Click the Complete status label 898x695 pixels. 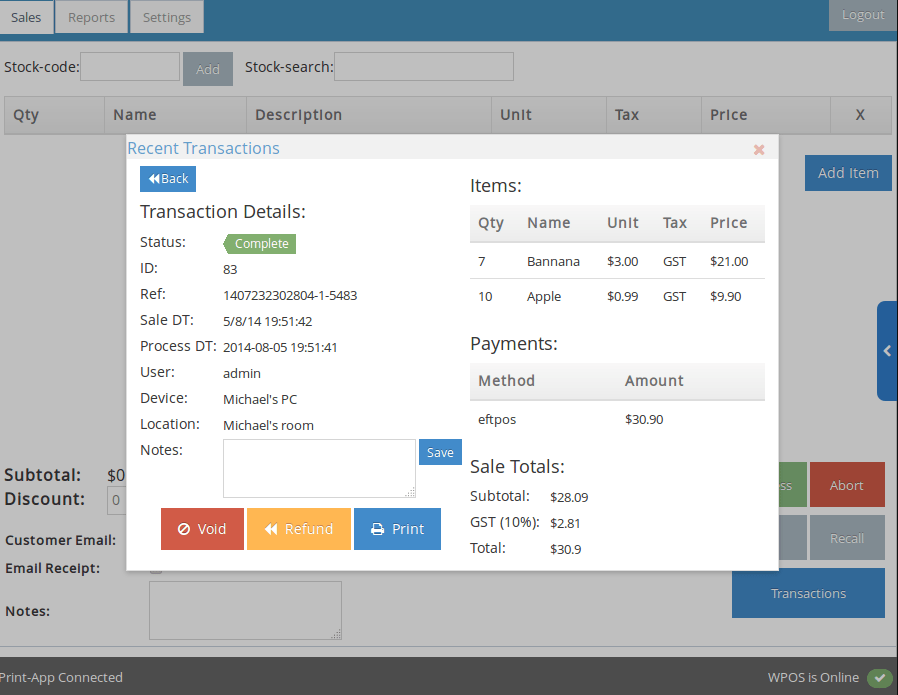tap(259, 243)
